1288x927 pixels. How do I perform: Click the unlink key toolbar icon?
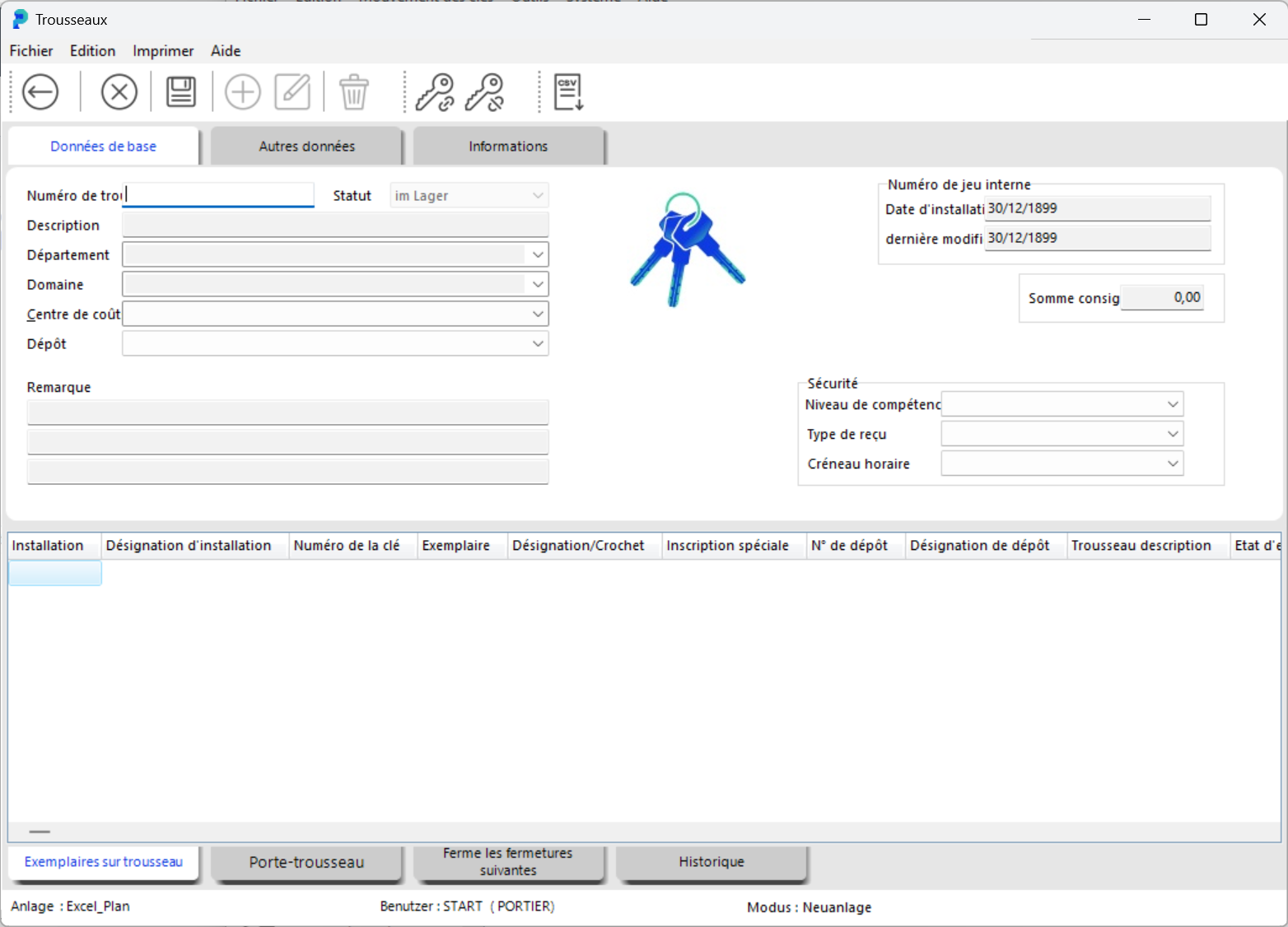(x=485, y=91)
